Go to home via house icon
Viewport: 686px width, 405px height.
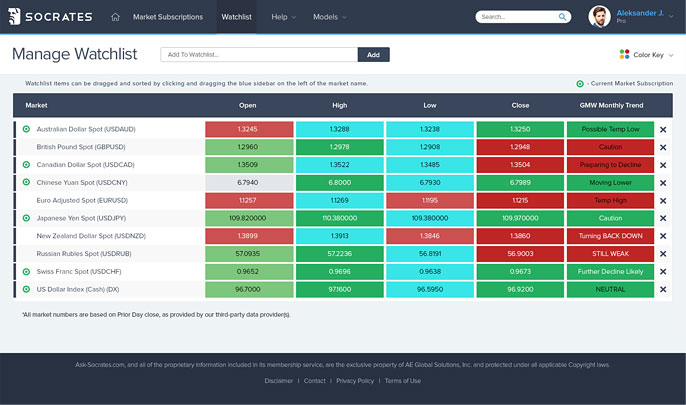coord(115,17)
